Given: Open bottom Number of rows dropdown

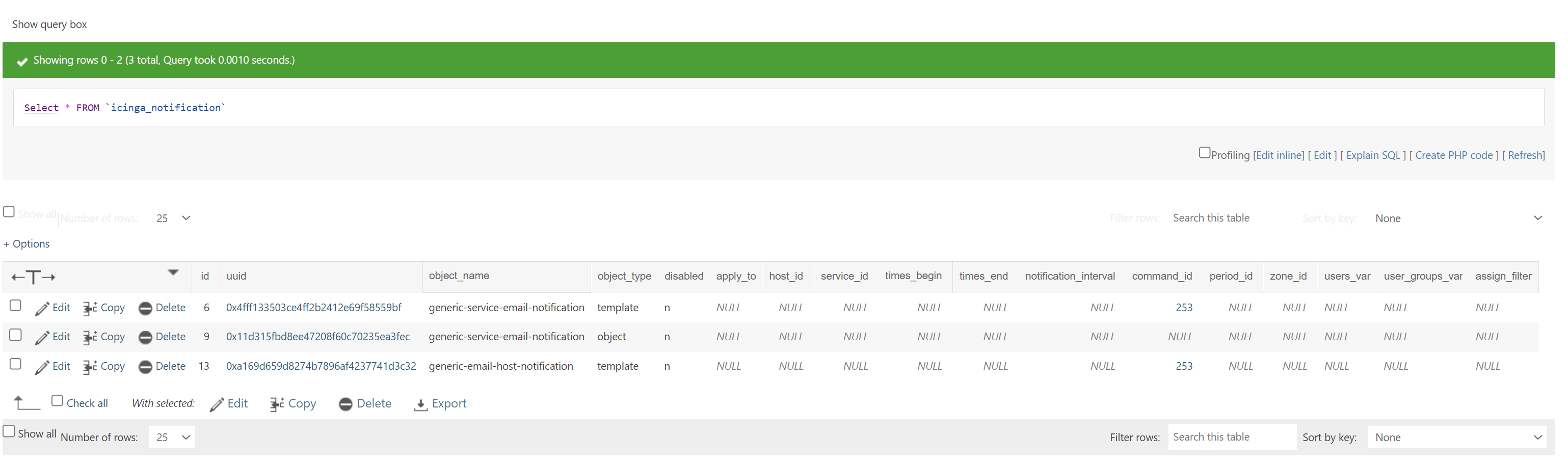Looking at the screenshot, I should click(x=172, y=438).
